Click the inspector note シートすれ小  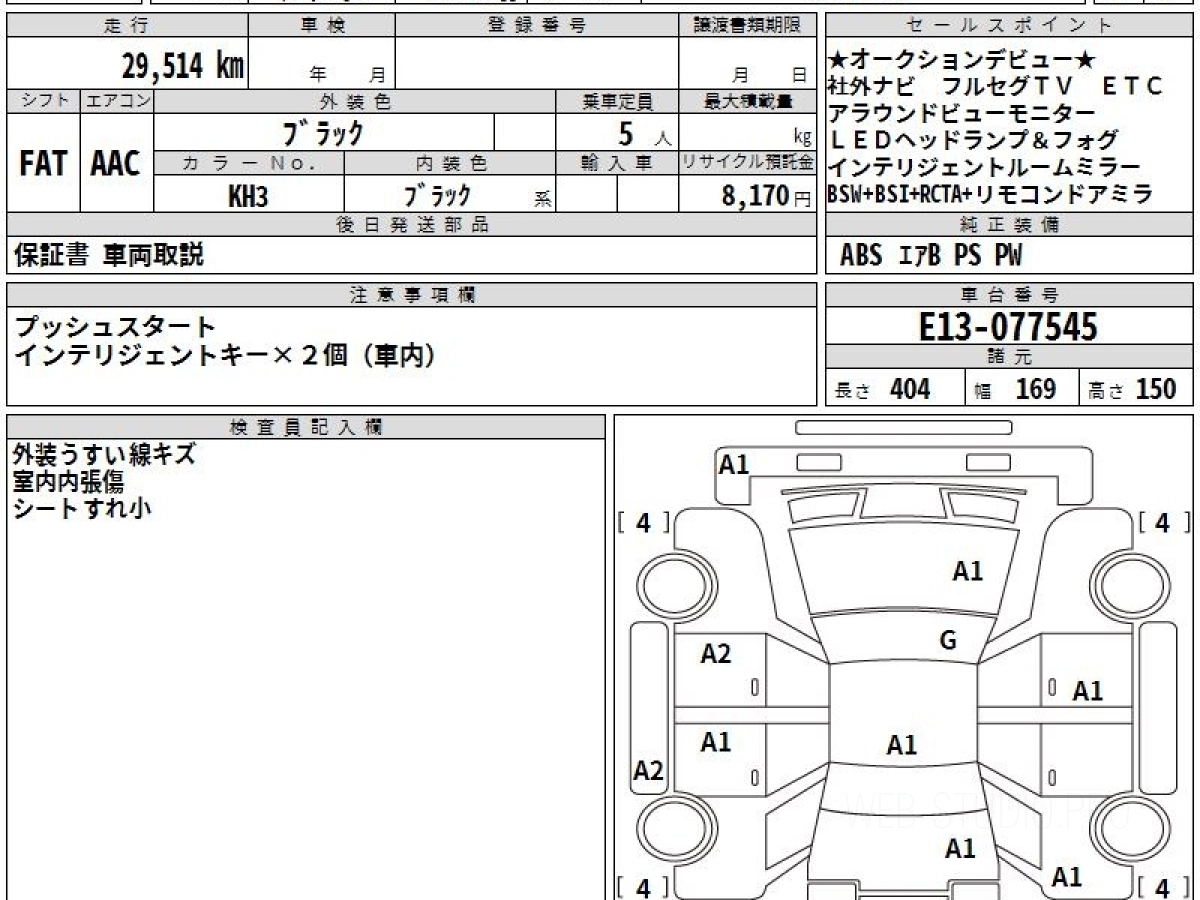click(x=82, y=507)
